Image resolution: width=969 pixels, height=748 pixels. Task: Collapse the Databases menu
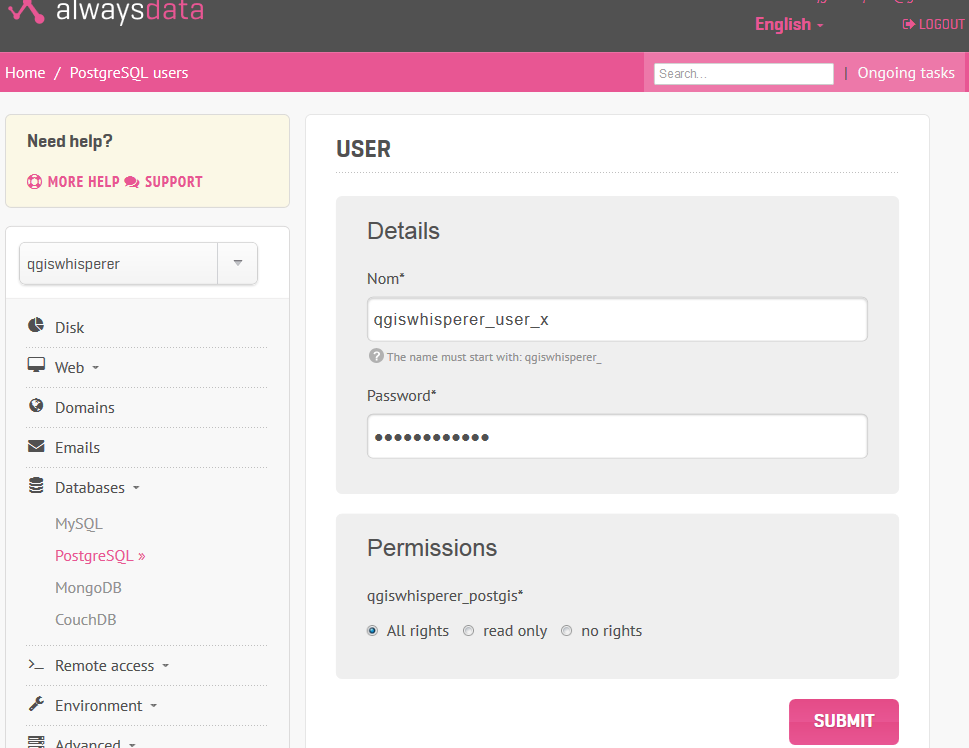point(97,488)
